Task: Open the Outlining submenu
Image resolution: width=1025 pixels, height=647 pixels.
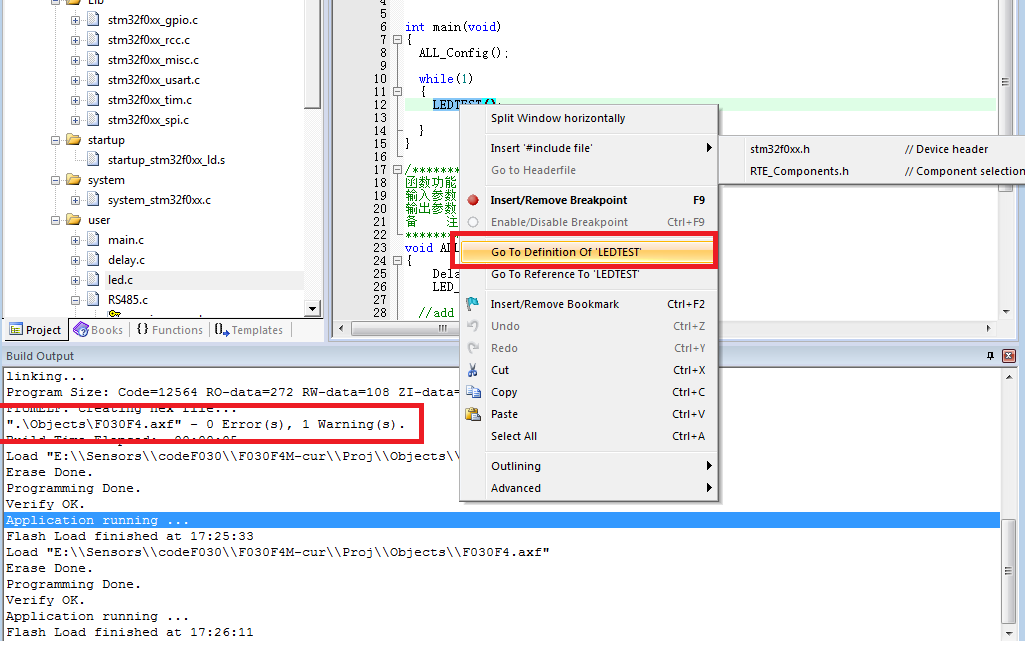Action: [587, 466]
